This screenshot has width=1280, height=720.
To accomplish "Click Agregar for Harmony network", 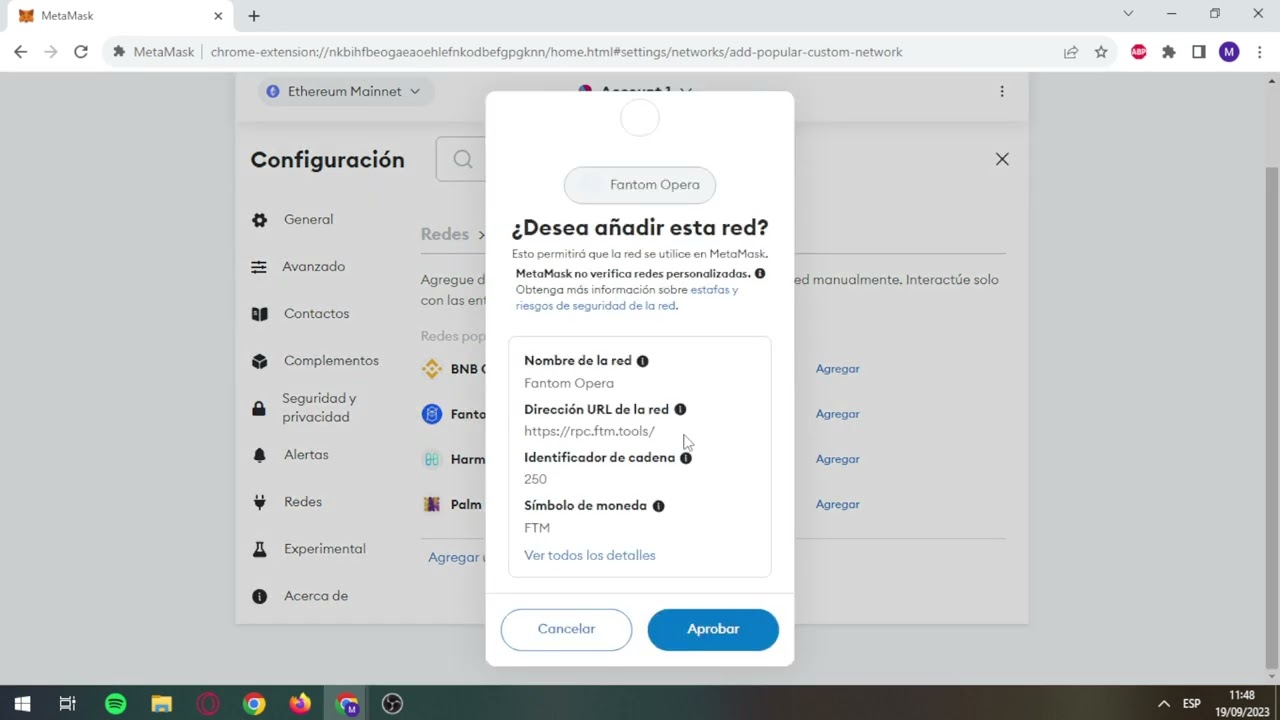I will pos(837,458).
